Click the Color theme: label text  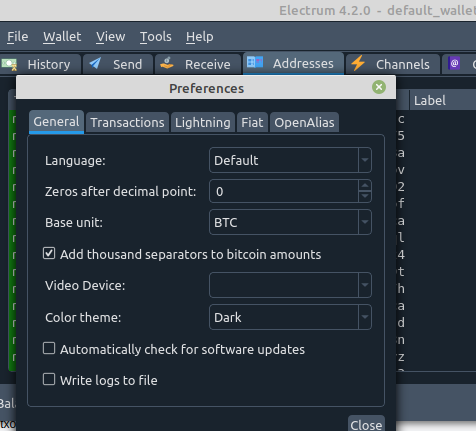(83, 317)
